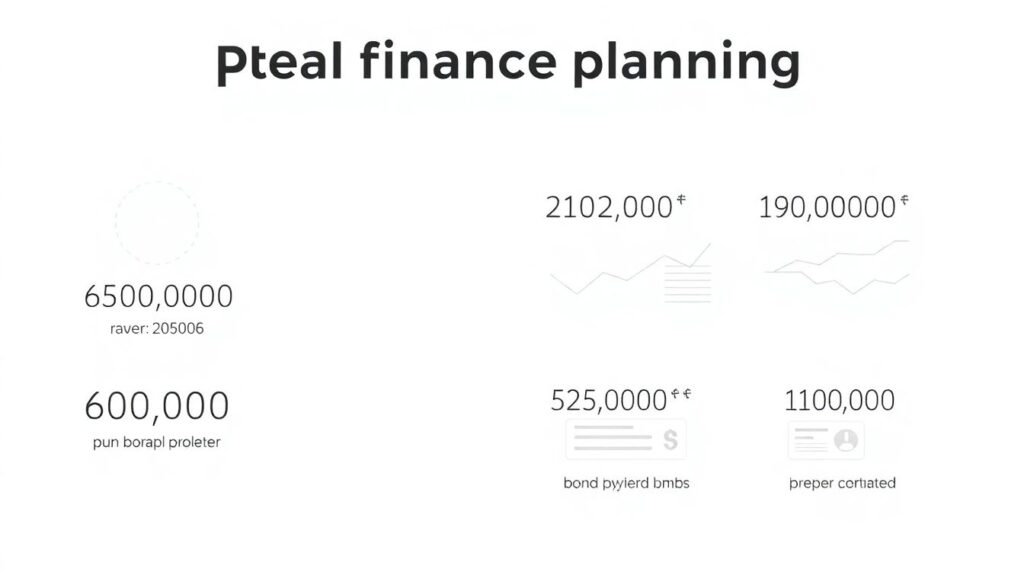The width and height of the screenshot is (1024, 585).
Task: Select the 6500,0000 figure
Action: [x=159, y=296]
